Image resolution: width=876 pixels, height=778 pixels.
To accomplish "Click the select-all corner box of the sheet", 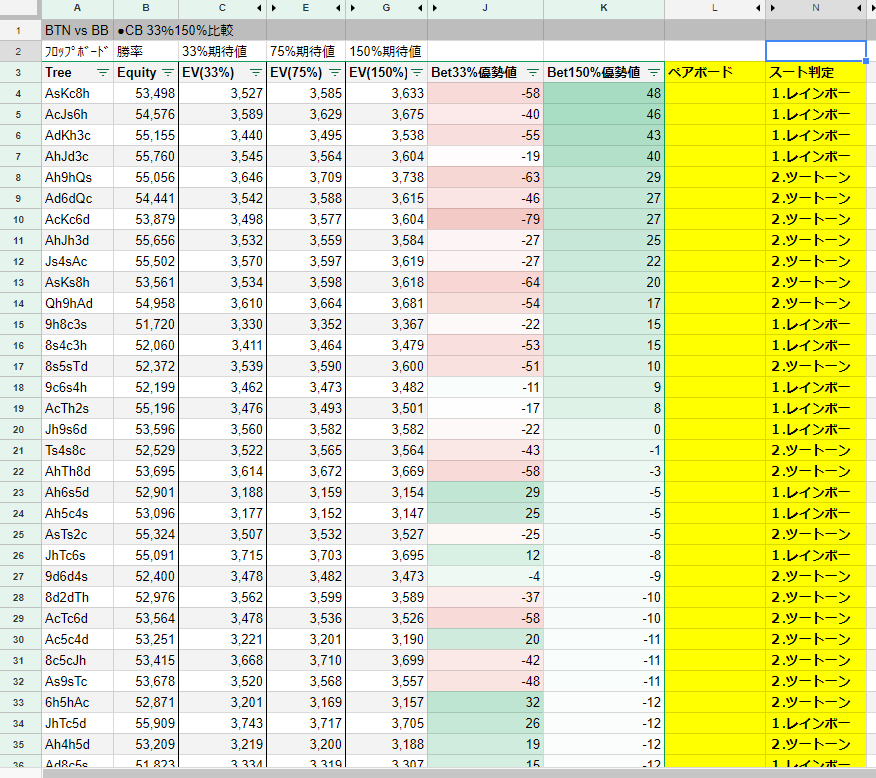I will (x=20, y=8).
